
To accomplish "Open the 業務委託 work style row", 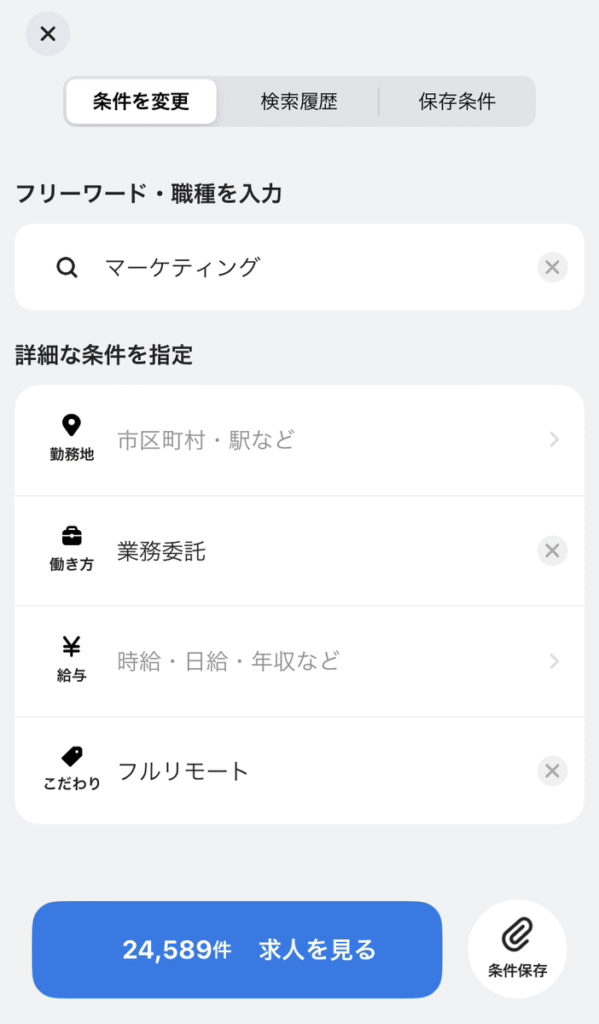I will [x=299, y=551].
